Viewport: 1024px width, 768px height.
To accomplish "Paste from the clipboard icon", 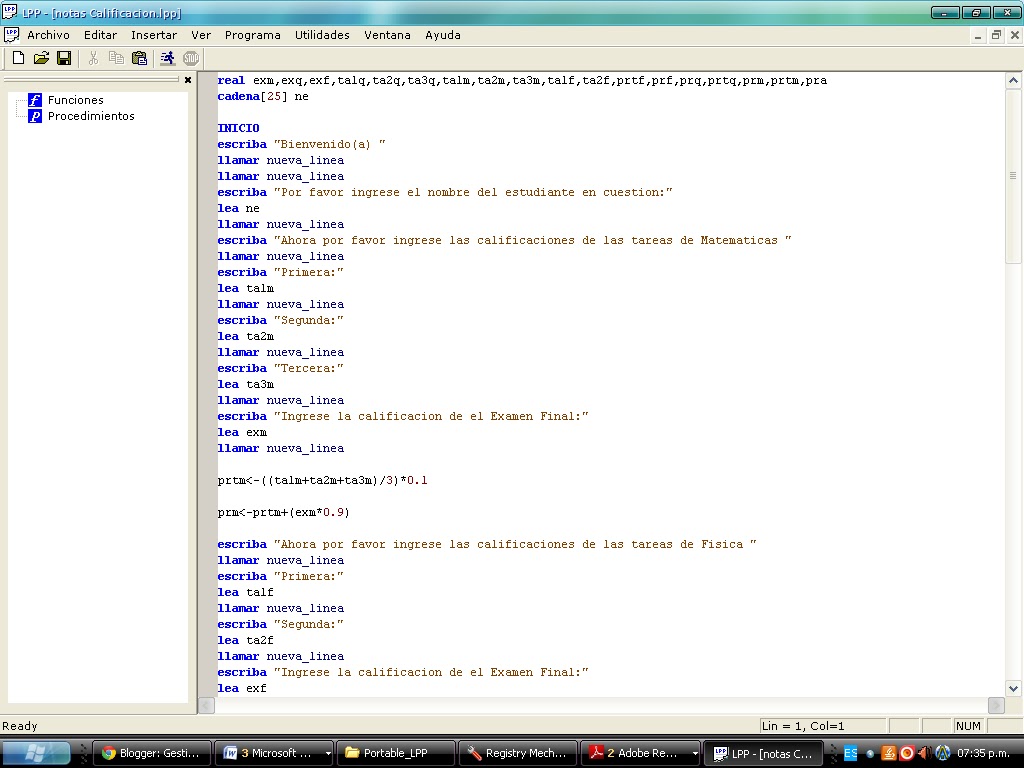I will 140,57.
